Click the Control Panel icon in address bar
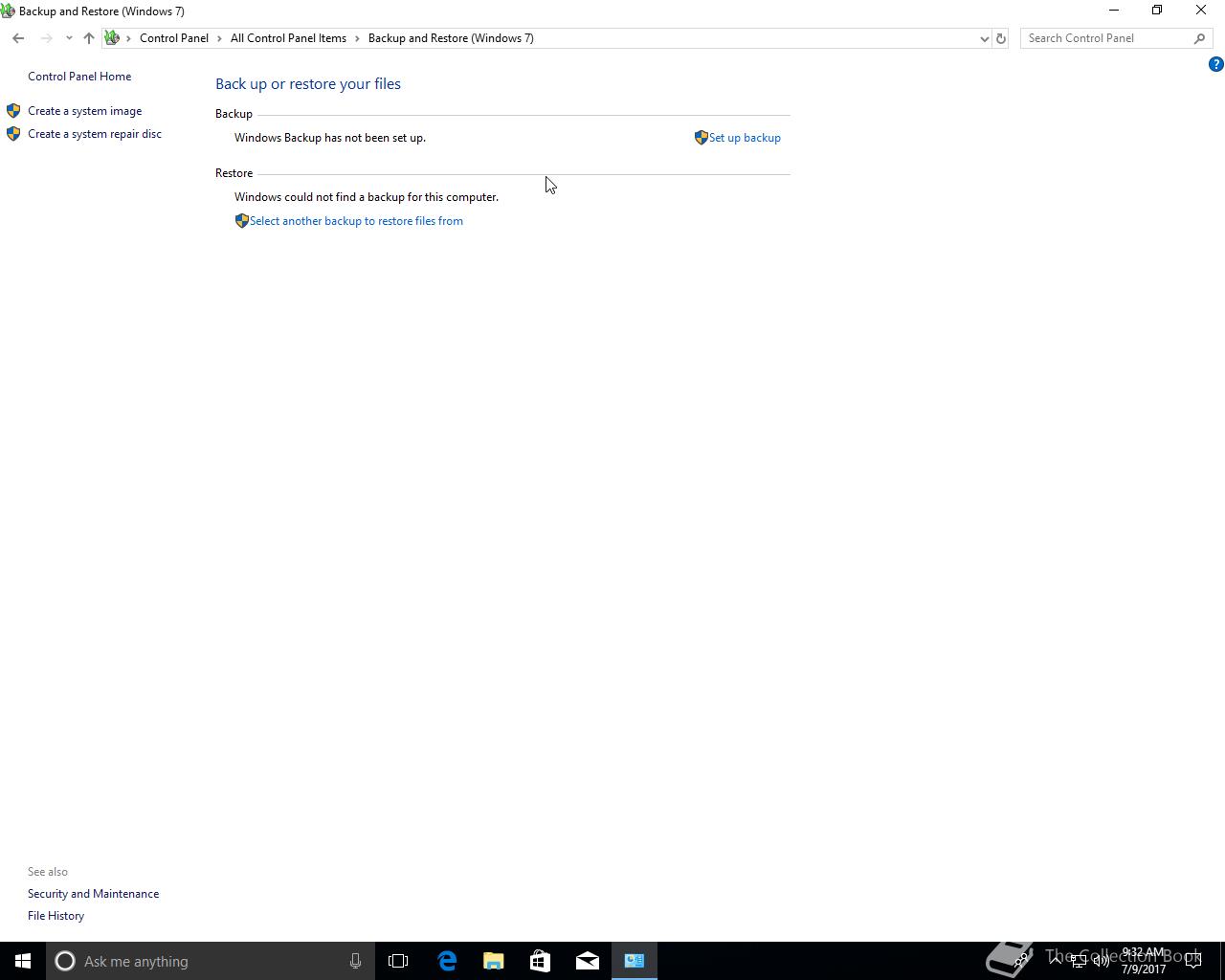 click(x=112, y=38)
